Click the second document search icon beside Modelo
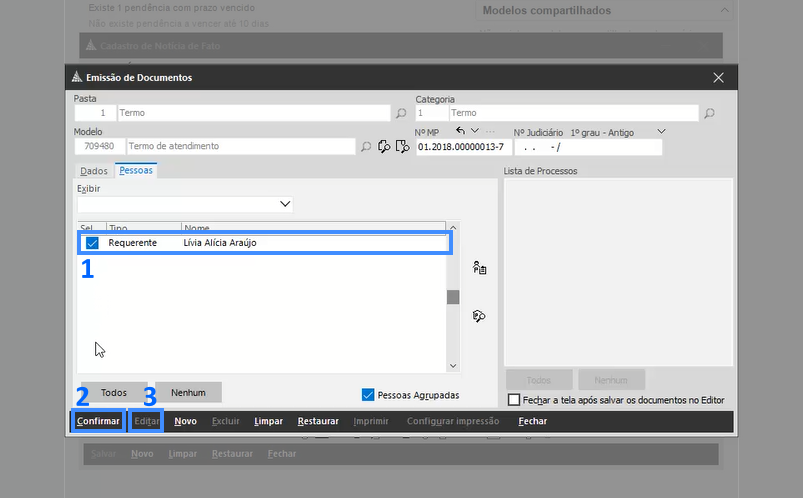This screenshot has height=498, width=803. (403, 147)
